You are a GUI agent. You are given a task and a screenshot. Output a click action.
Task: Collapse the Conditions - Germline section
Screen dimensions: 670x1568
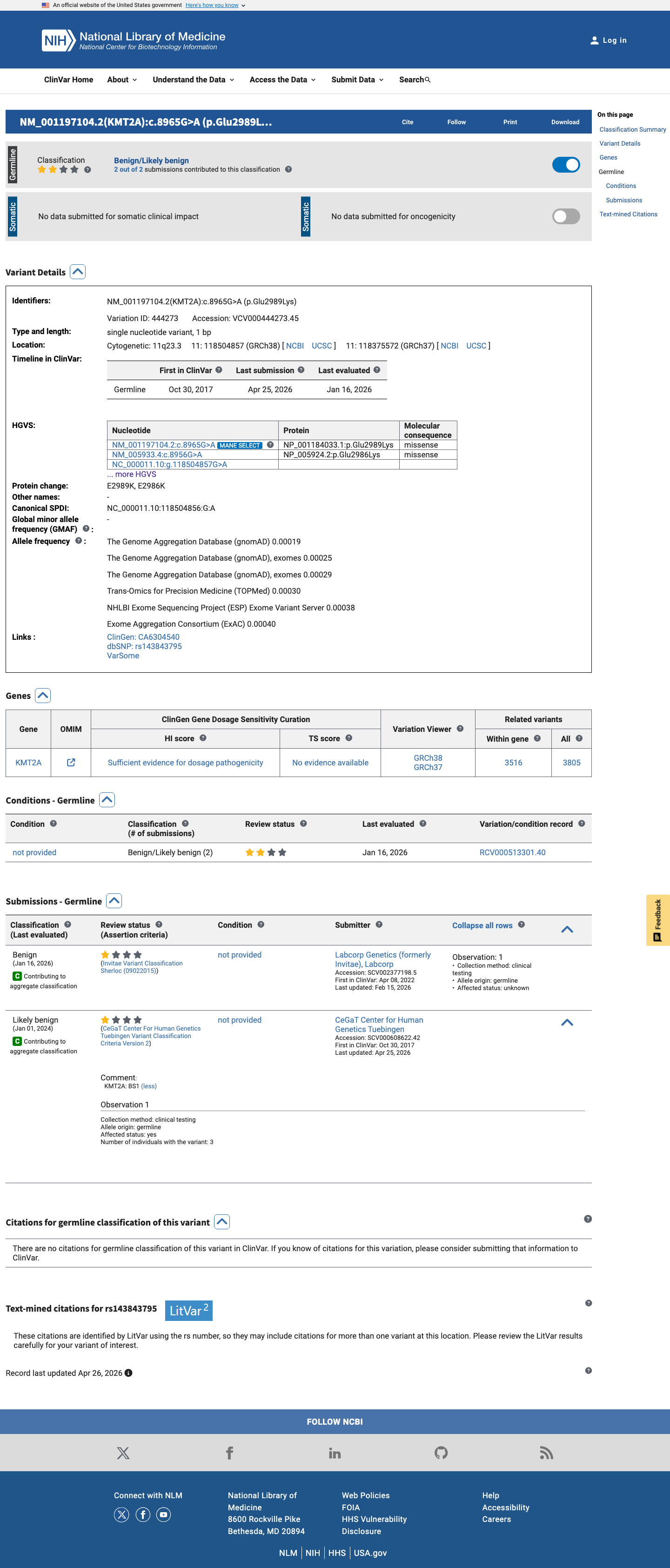point(107,800)
